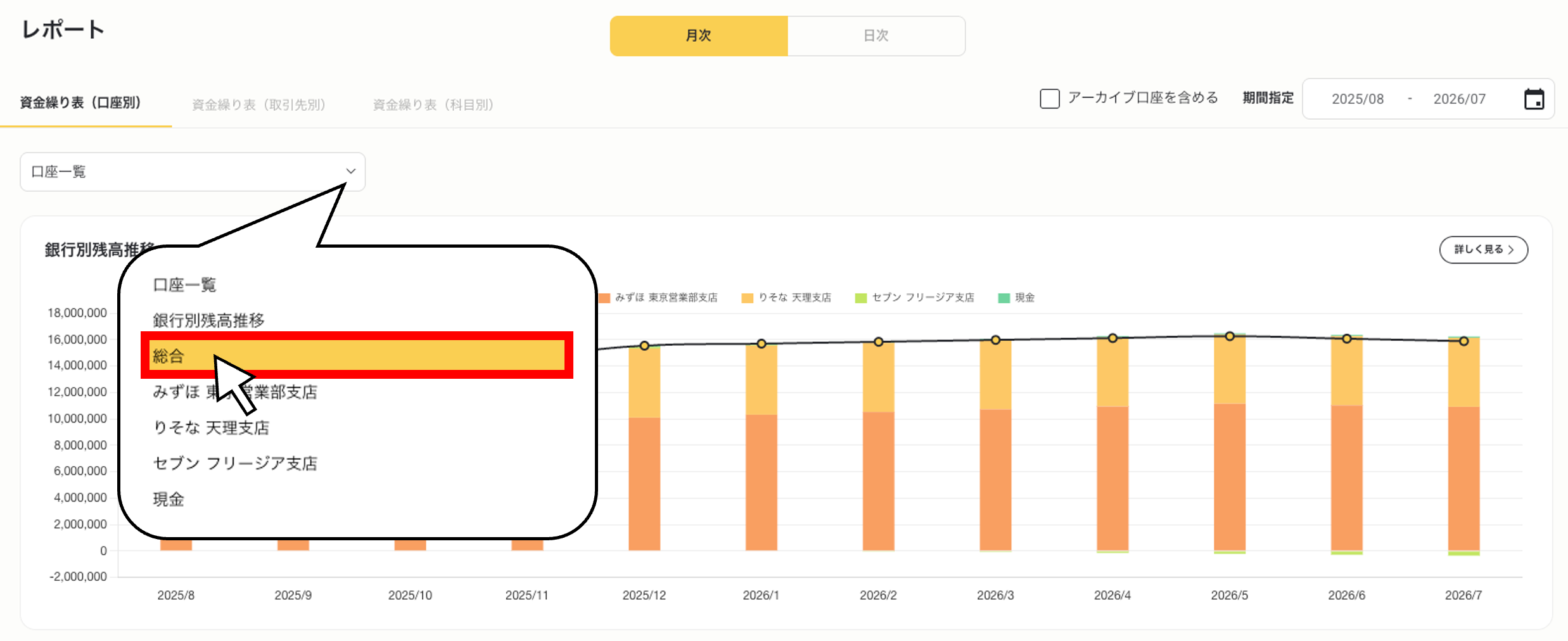Image resolution: width=1568 pixels, height=641 pixels.
Task: Choose 銀行別残高推移 in the dropdown list
Action: pos(208,320)
